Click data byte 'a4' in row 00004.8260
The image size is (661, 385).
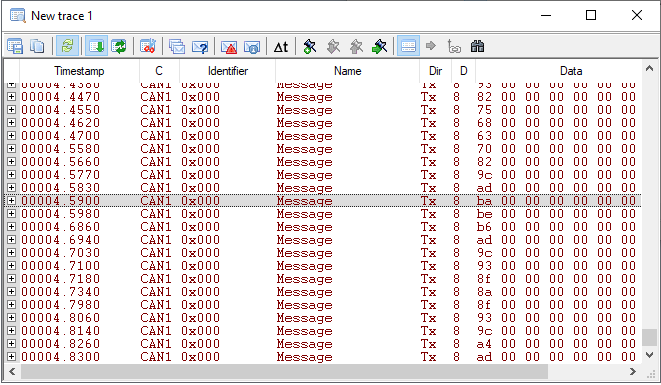pyautogui.click(x=484, y=344)
